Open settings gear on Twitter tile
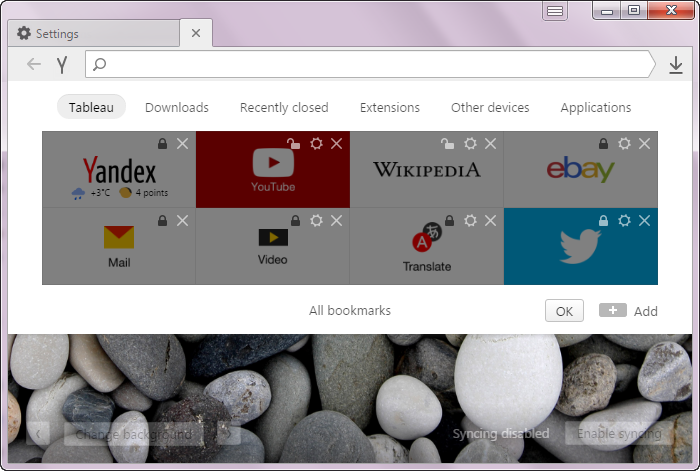The width and height of the screenshot is (700, 471). (x=624, y=221)
